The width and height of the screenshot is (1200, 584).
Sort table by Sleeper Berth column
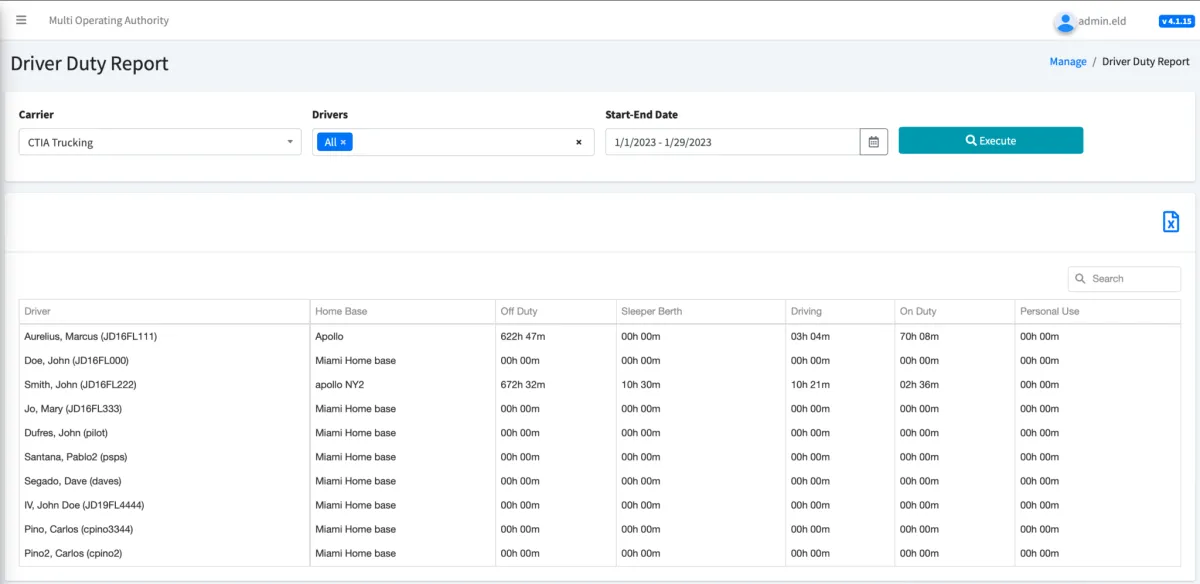point(651,311)
